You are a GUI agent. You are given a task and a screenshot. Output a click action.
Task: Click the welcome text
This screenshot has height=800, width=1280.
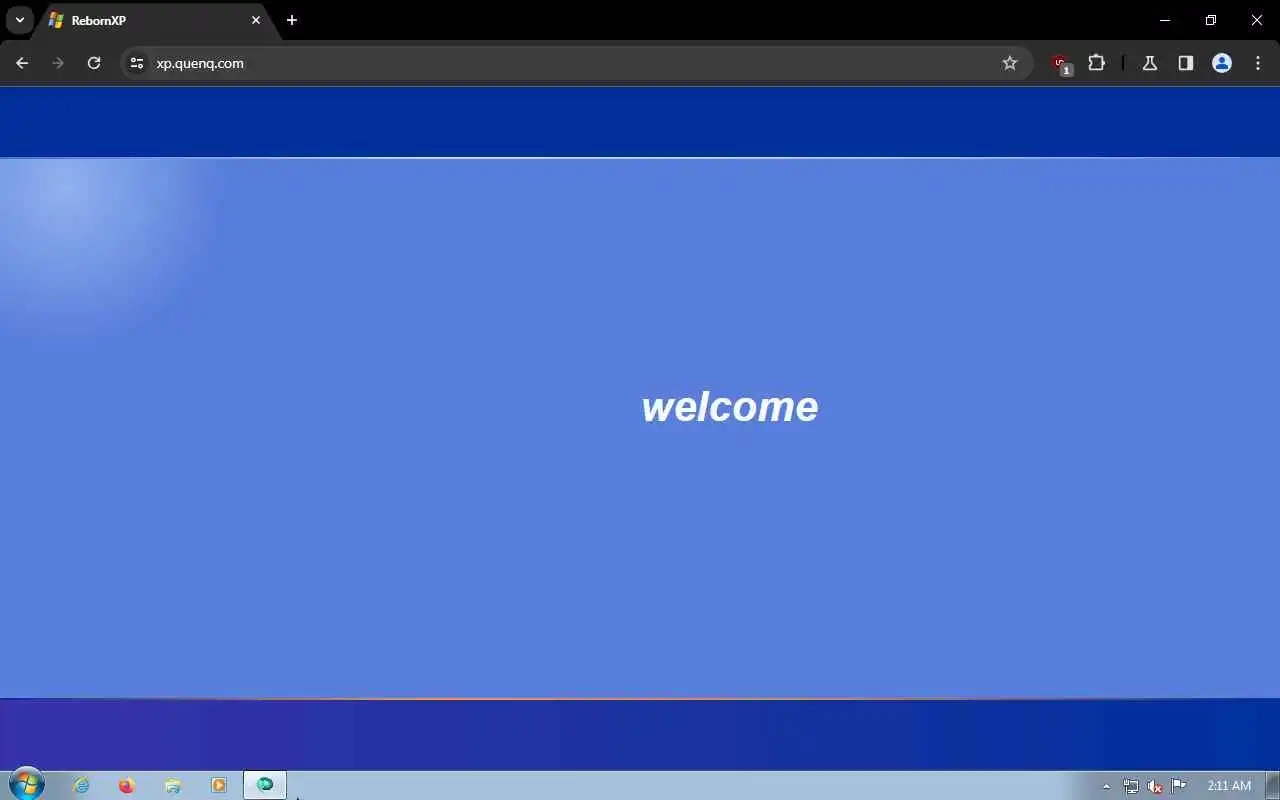pos(730,407)
